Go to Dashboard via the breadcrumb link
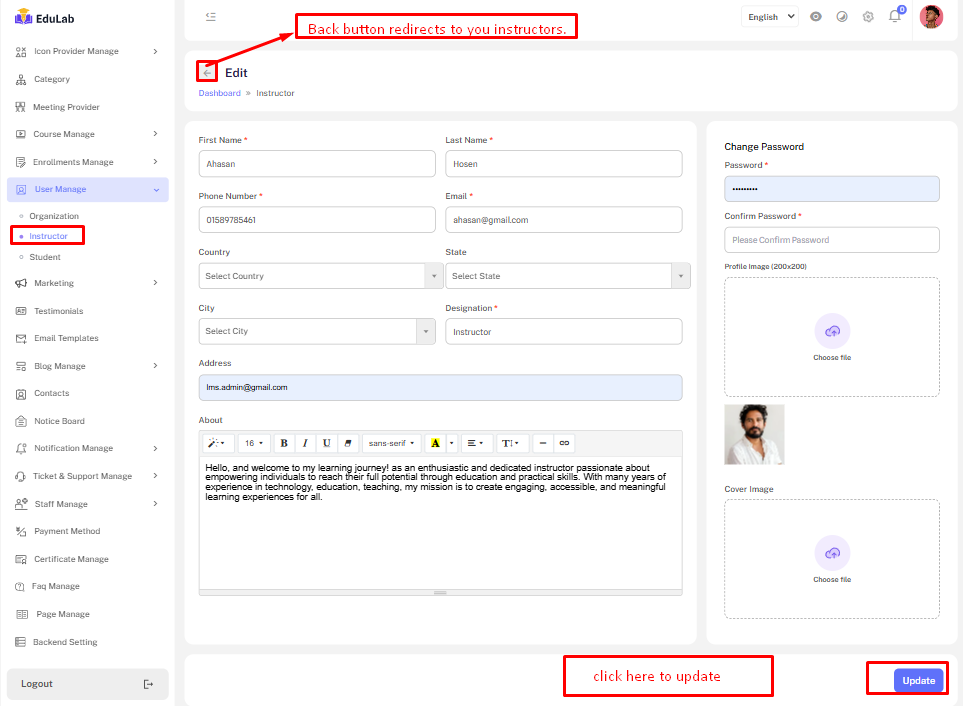The width and height of the screenshot is (963, 706). (219, 93)
